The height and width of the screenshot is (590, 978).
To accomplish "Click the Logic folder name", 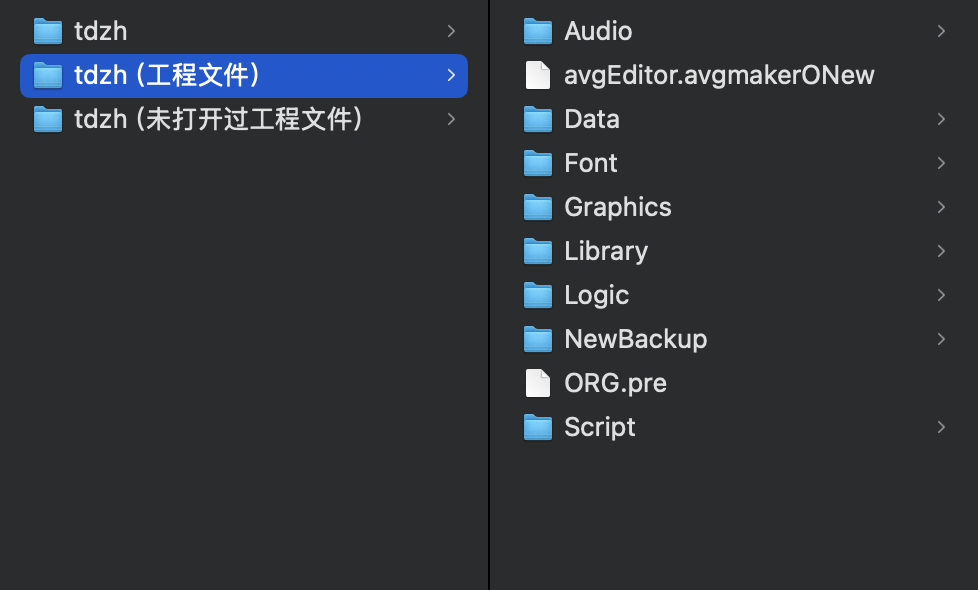I will [596, 296].
